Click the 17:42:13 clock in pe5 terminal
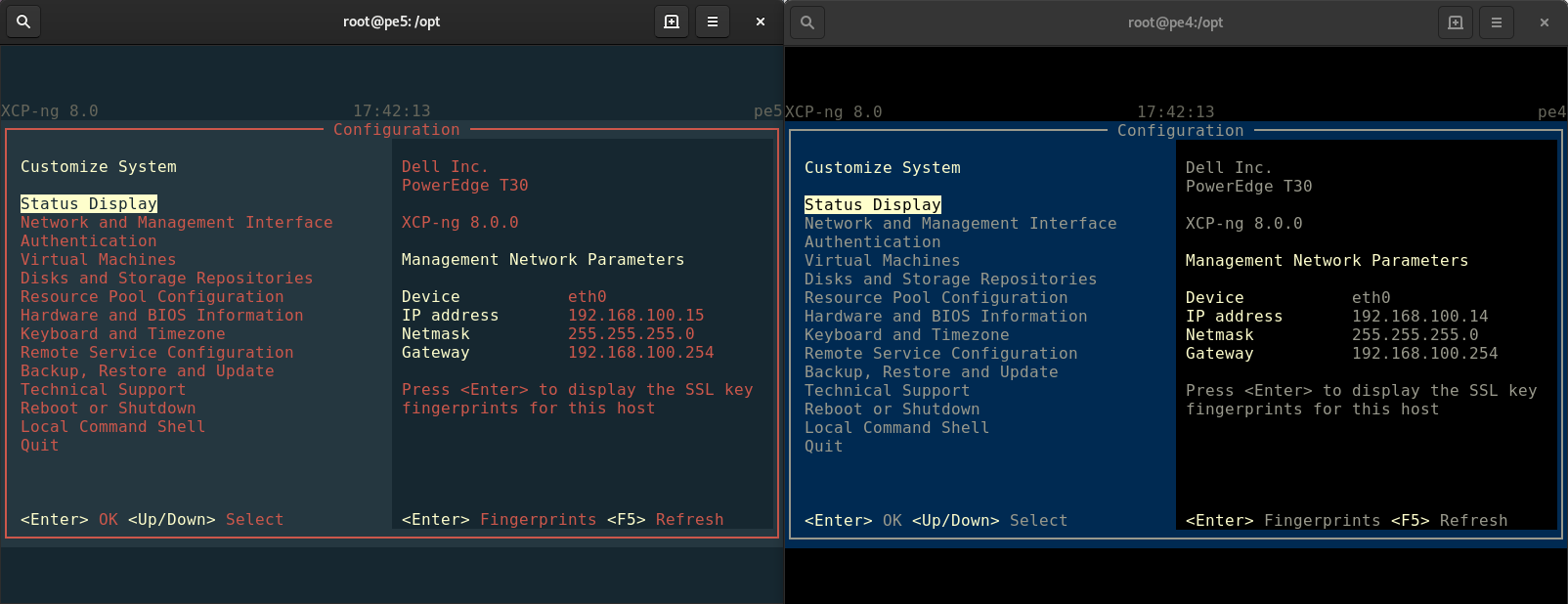 392,110
